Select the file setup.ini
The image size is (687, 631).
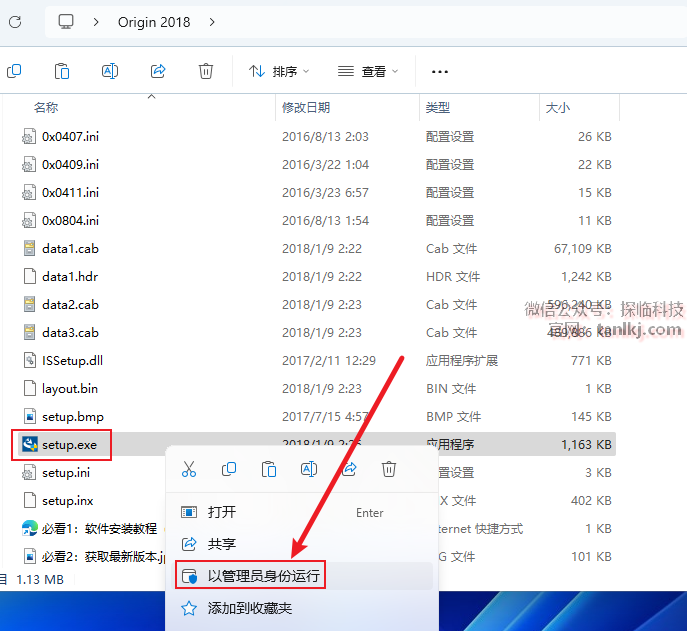[x=66, y=473]
